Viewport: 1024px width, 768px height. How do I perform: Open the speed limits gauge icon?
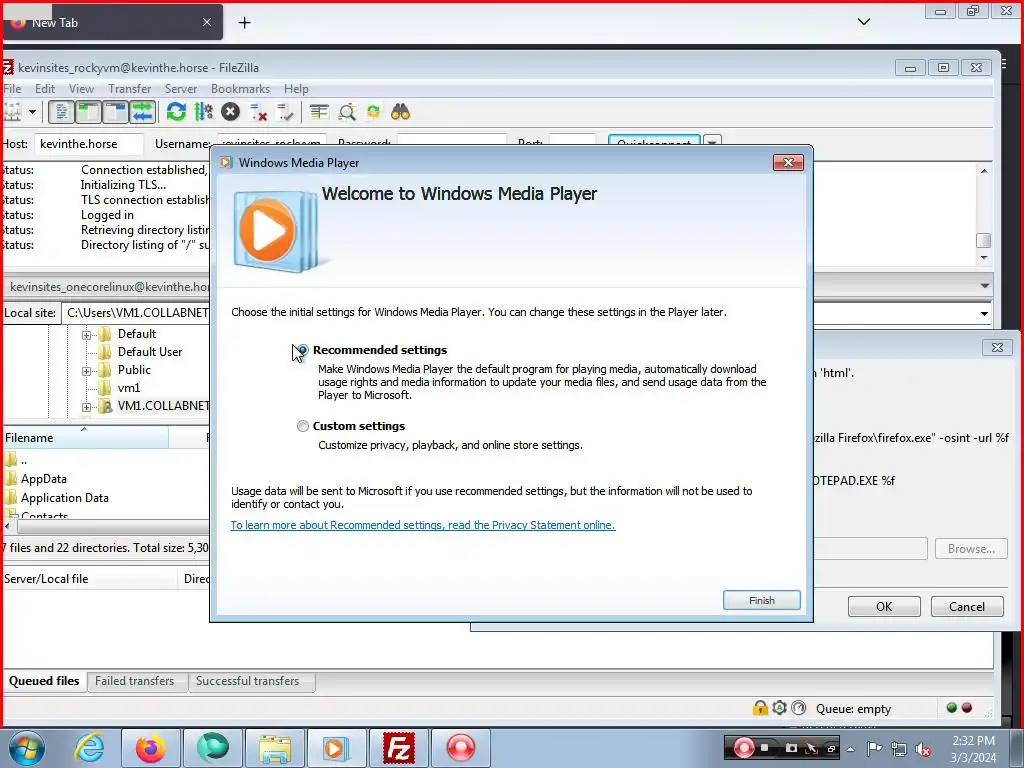click(x=799, y=708)
